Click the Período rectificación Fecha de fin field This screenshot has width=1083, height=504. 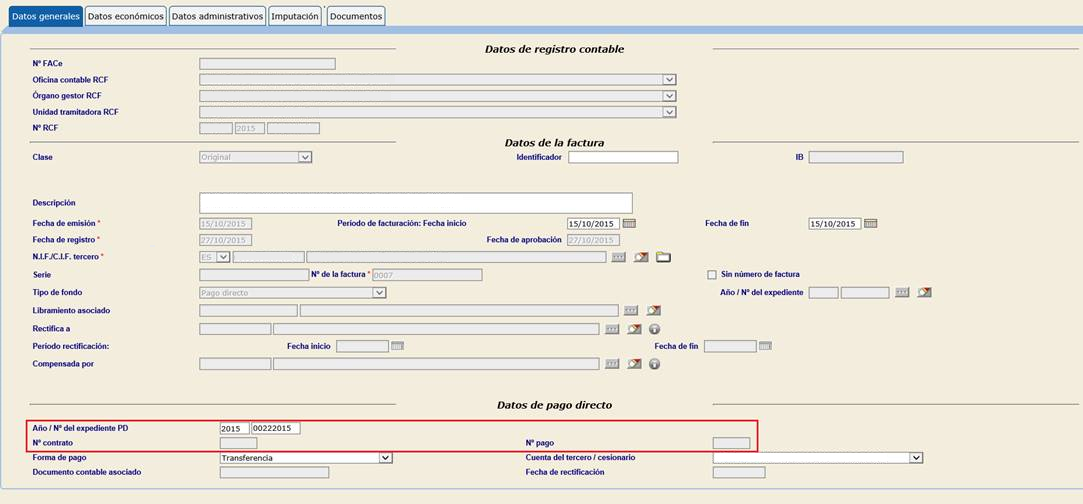point(730,347)
